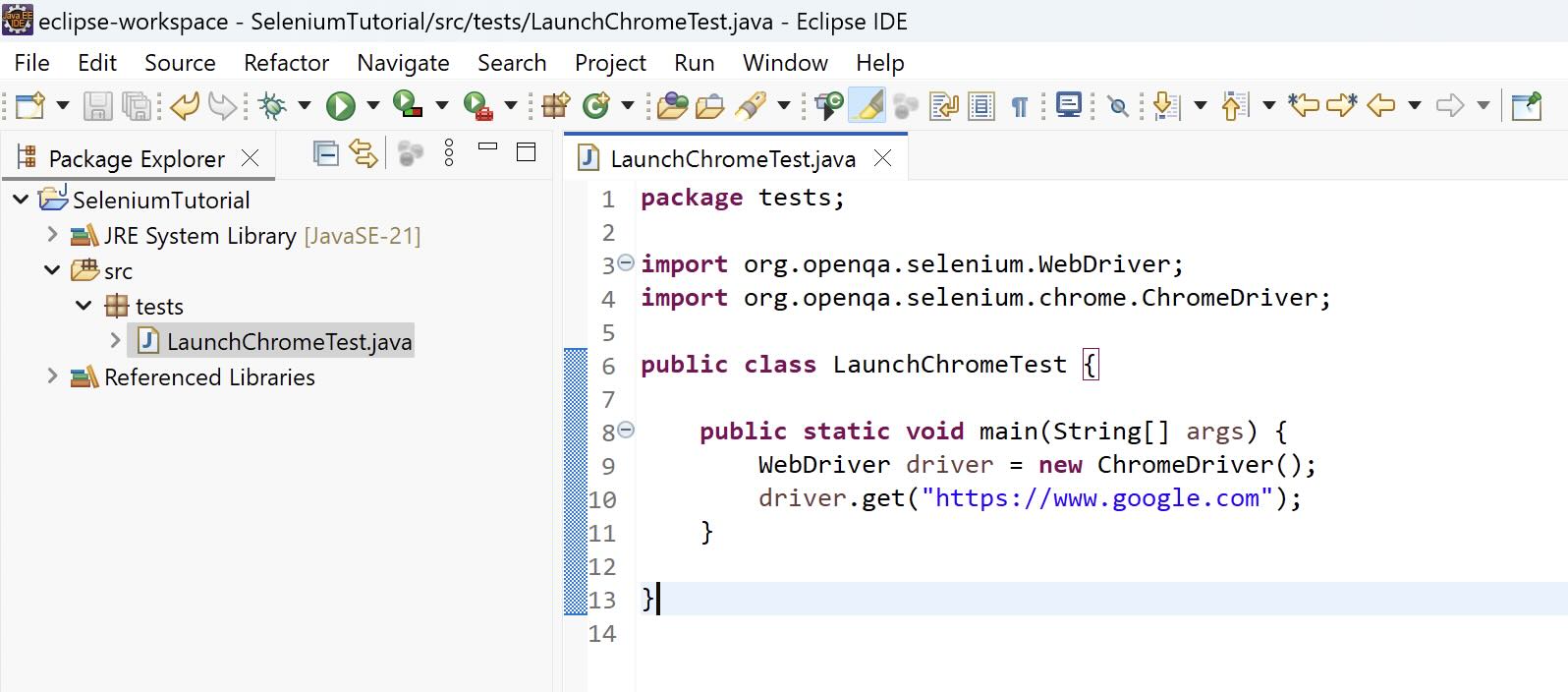Open the Project menu
The height and width of the screenshot is (692, 1568).
610,63
